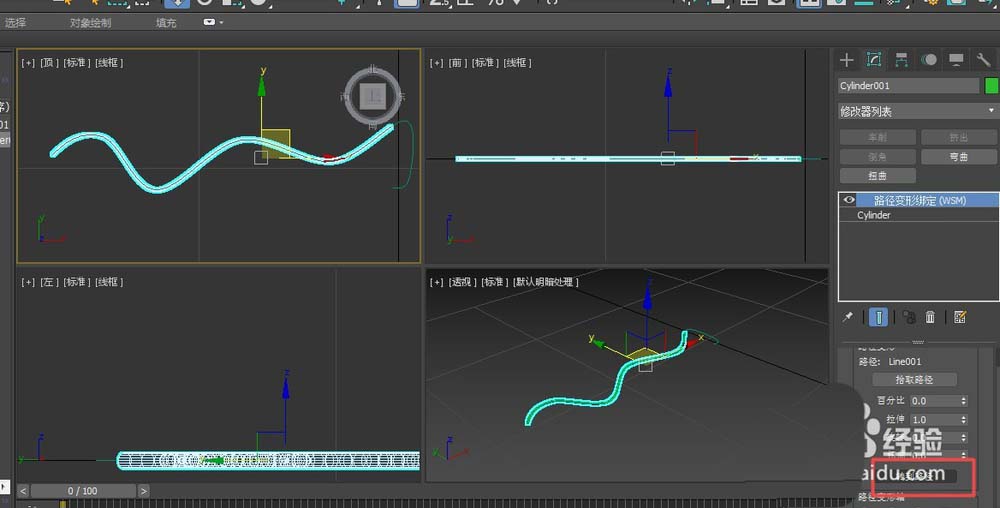
Task: Toggle Show End Result button
Action: click(x=878, y=317)
